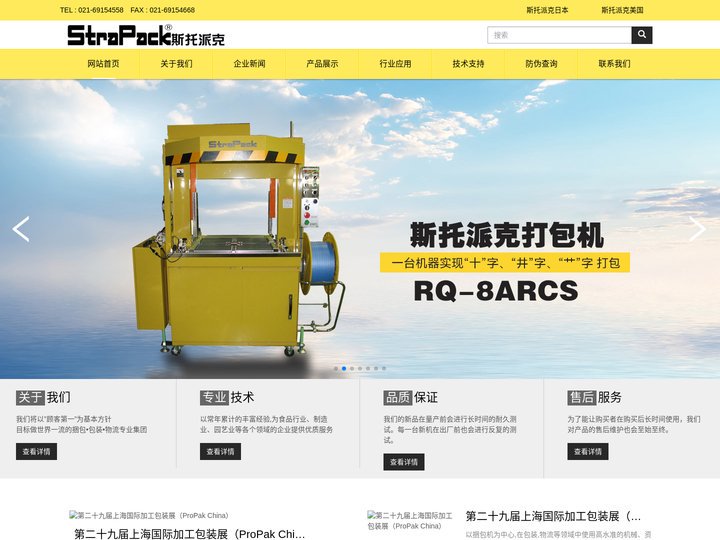Open the 技术支持 menu item

pyautogui.click(x=468, y=64)
